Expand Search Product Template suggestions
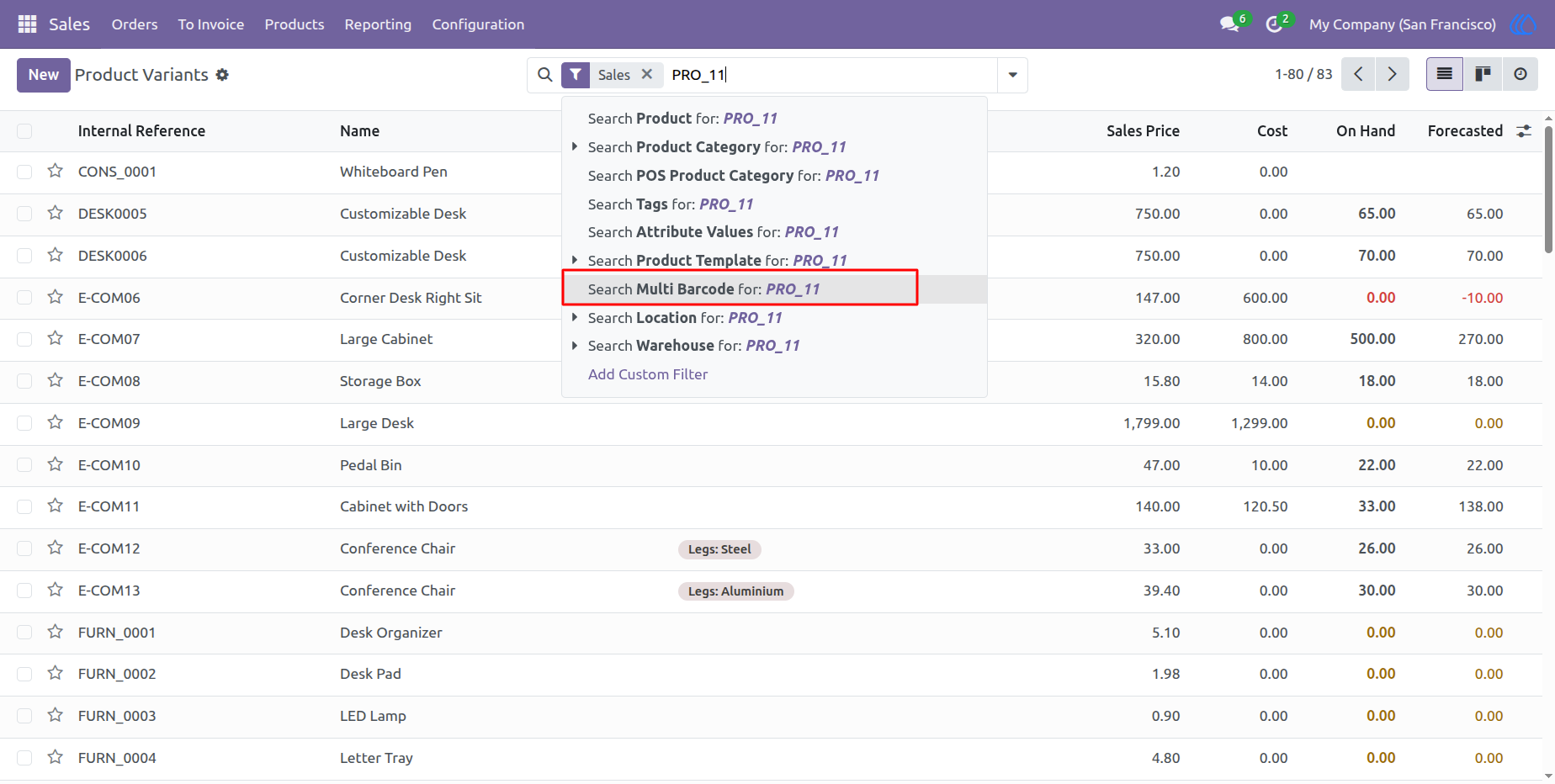Image resolution: width=1555 pixels, height=784 pixels. point(575,260)
